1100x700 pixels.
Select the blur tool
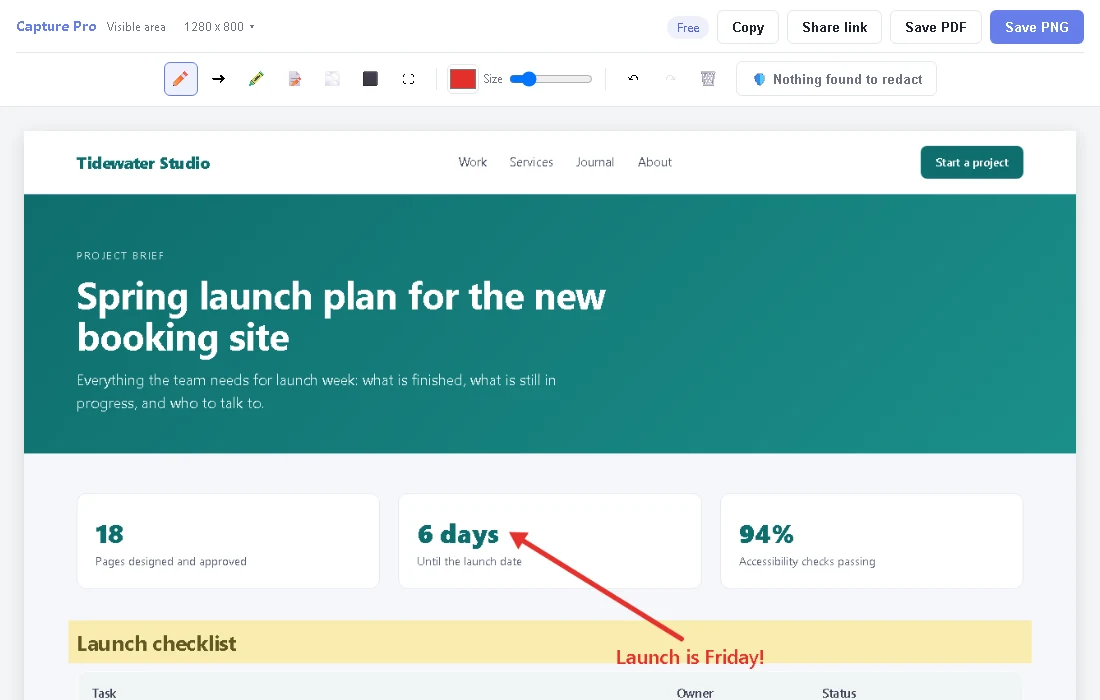(333, 79)
